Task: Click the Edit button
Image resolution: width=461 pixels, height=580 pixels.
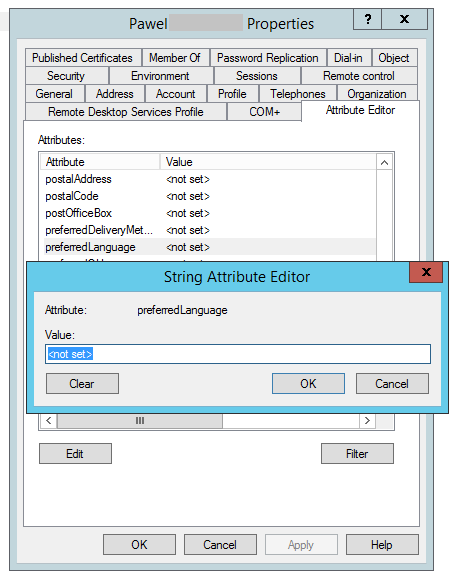Action: [x=75, y=453]
